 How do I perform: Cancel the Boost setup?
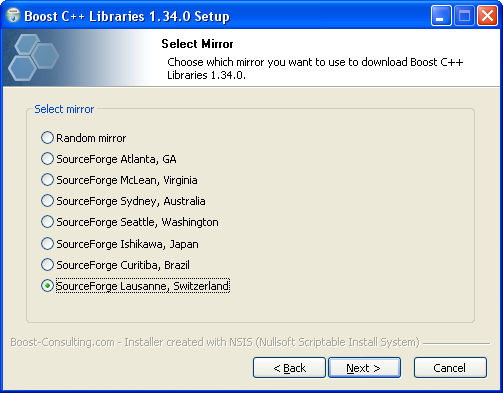point(450,367)
